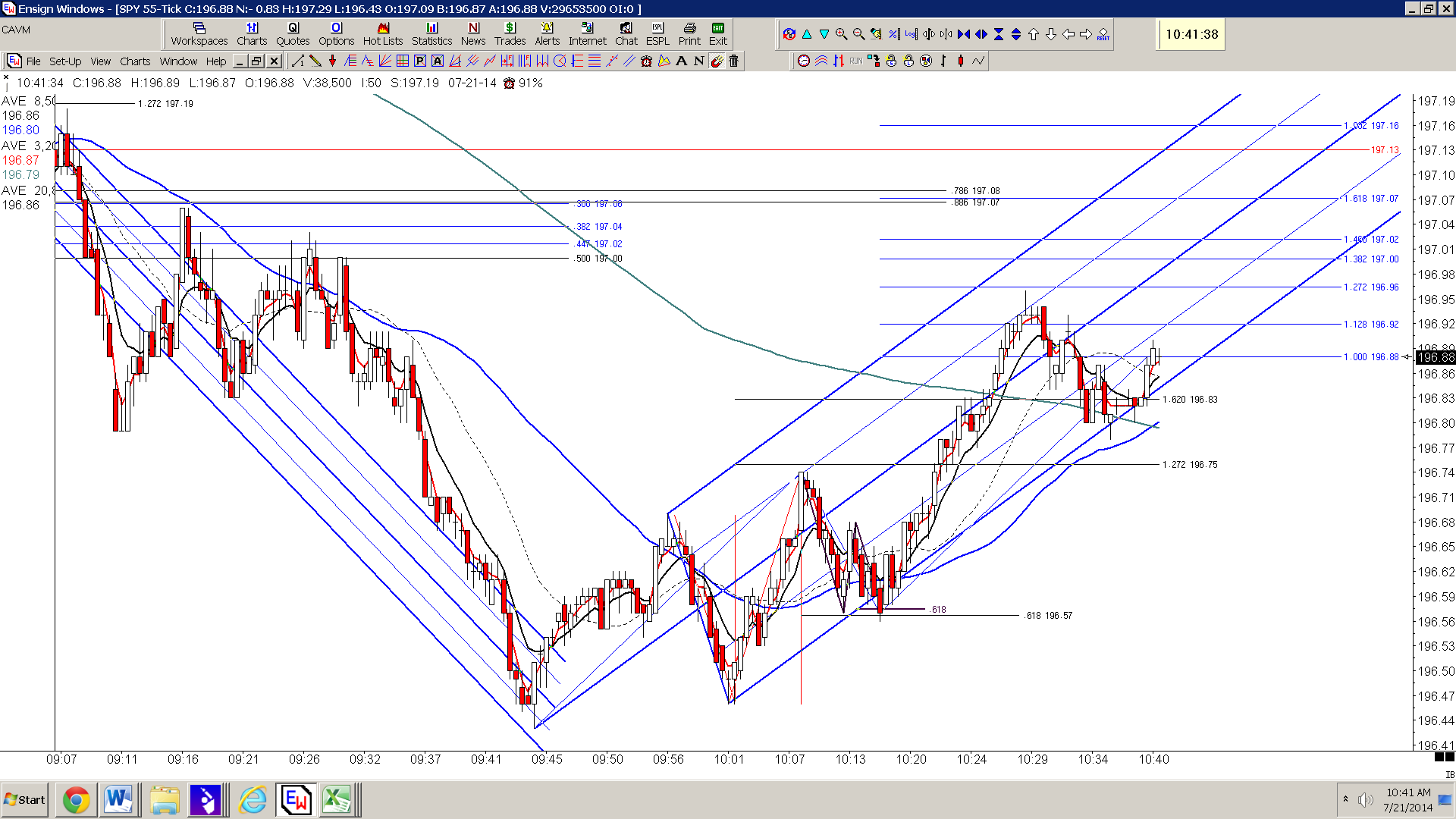Select the letter A text tool
The height and width of the screenshot is (819, 1456).
click(681, 61)
